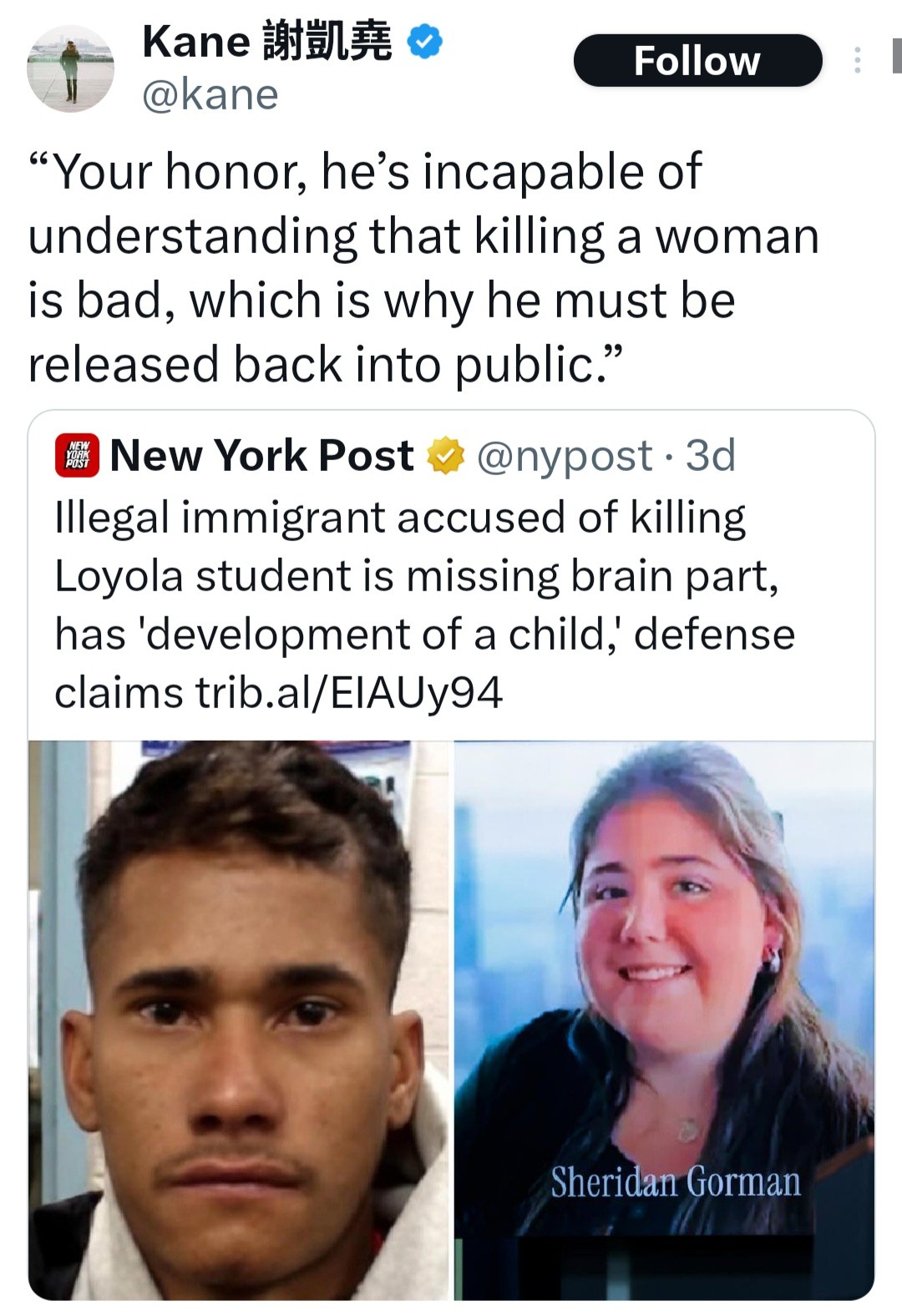Open the New York Post logo avatar
Viewport: 902px width, 1316px height.
(x=78, y=455)
